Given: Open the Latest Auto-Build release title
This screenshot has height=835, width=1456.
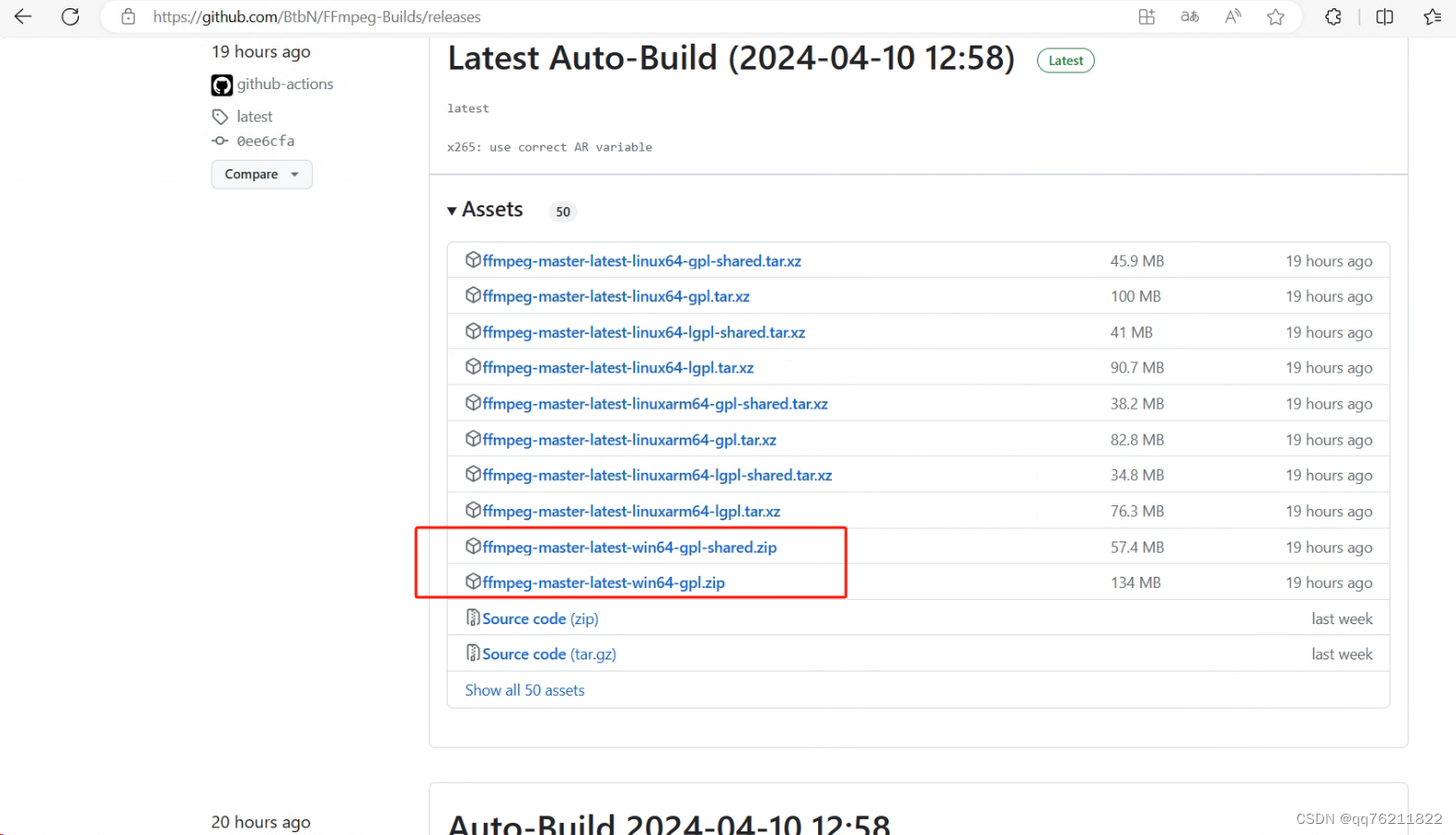Looking at the screenshot, I should coord(731,59).
